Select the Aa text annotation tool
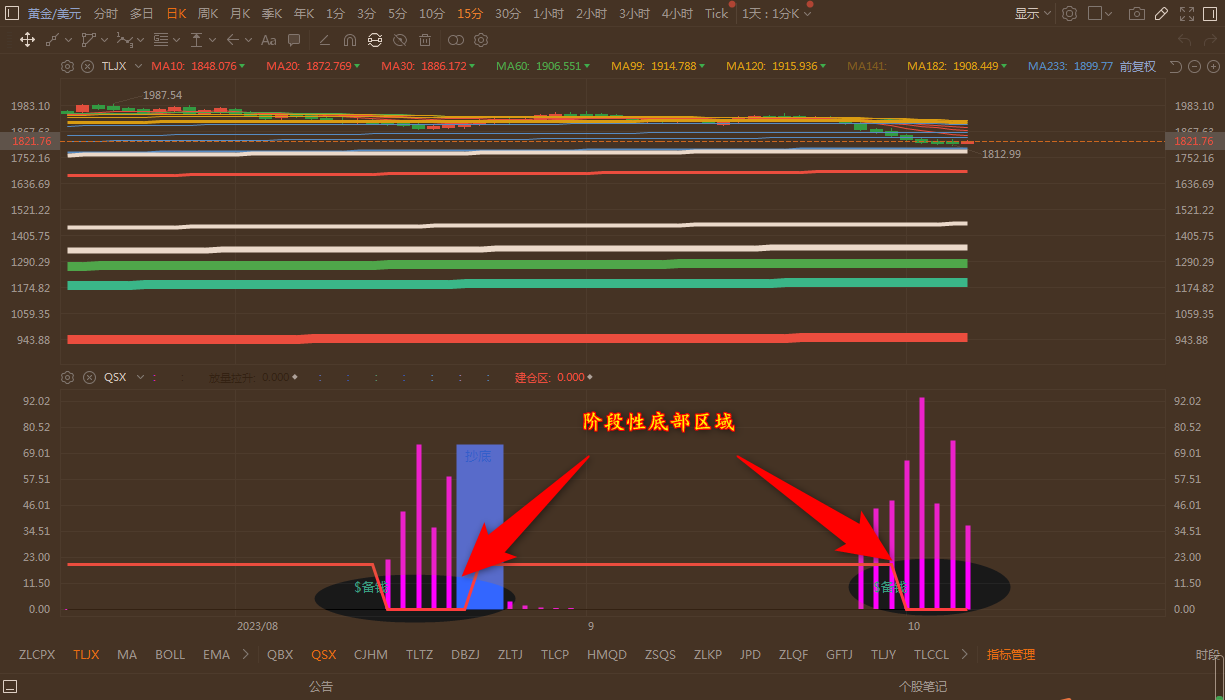 coord(268,40)
